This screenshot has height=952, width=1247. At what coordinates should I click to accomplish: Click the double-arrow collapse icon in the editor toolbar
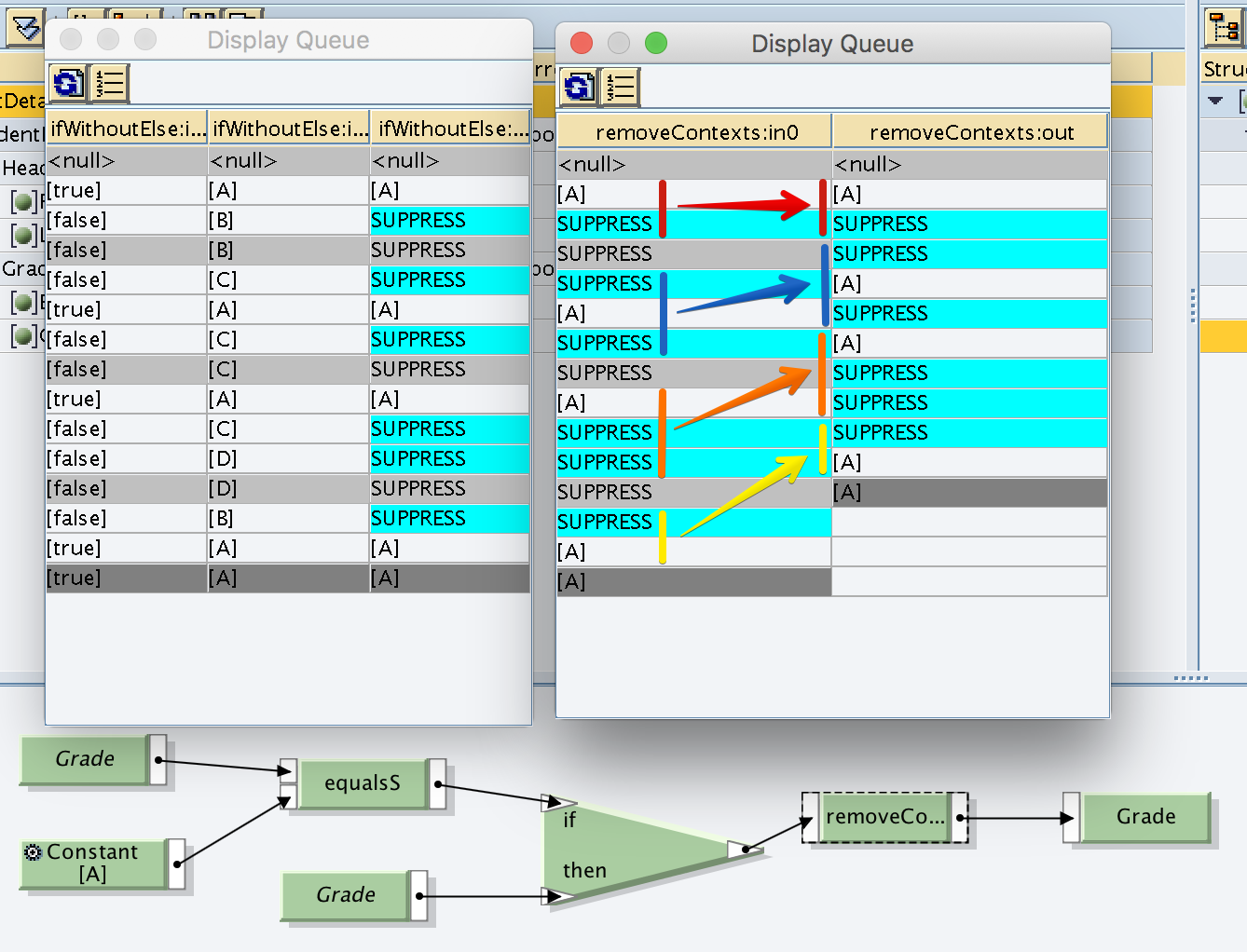[26, 28]
